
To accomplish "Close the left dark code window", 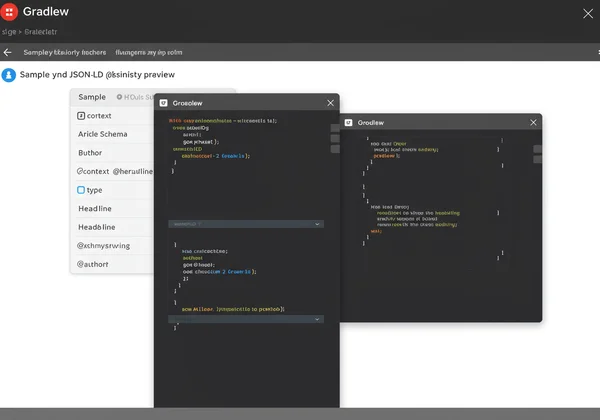I will [330, 103].
